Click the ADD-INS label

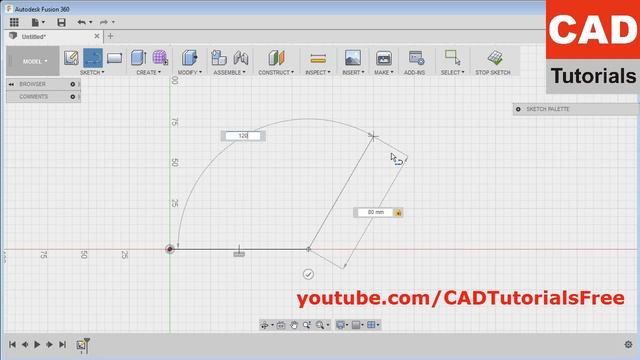point(414,72)
